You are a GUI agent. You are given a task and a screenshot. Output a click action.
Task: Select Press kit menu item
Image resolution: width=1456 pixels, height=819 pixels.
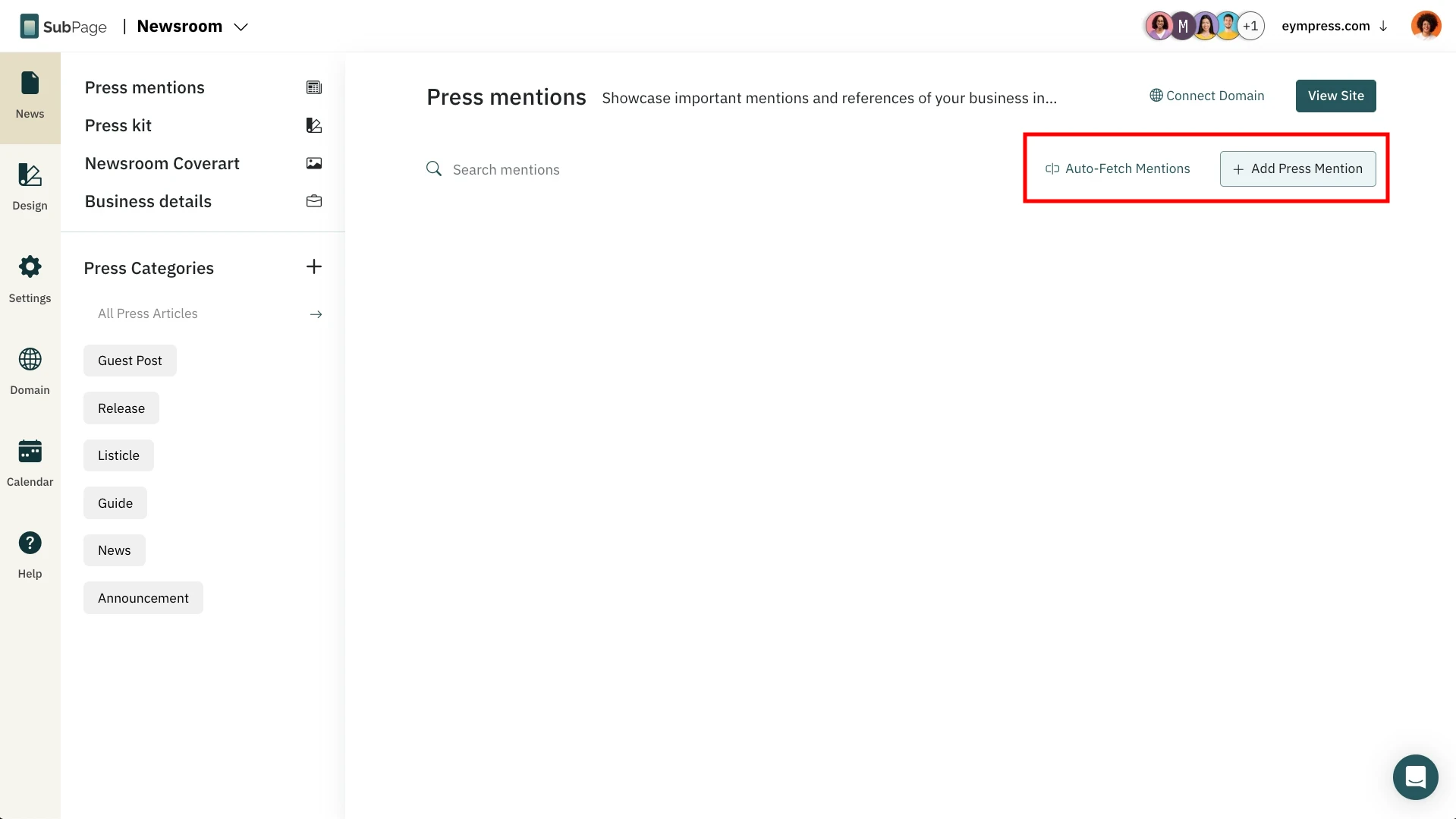point(203,125)
